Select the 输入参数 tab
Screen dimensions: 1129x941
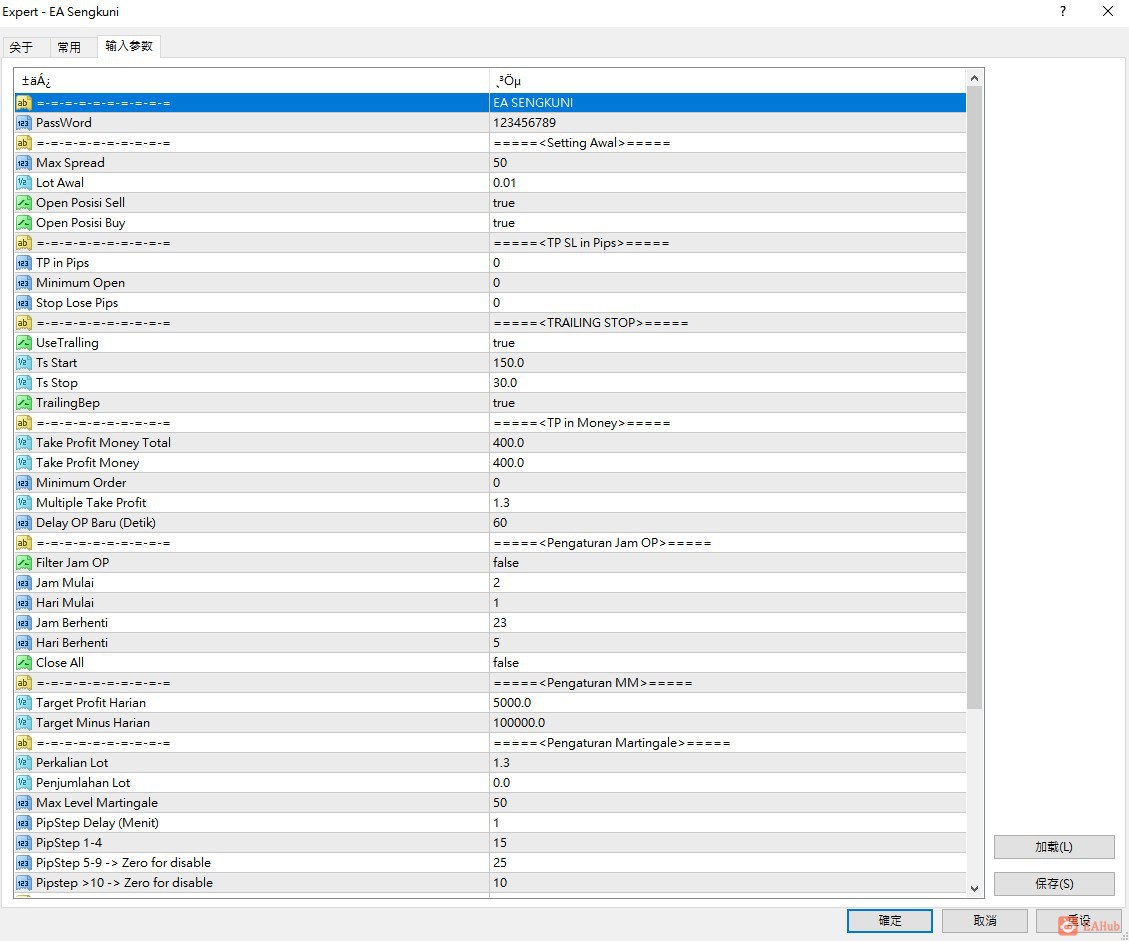(129, 46)
